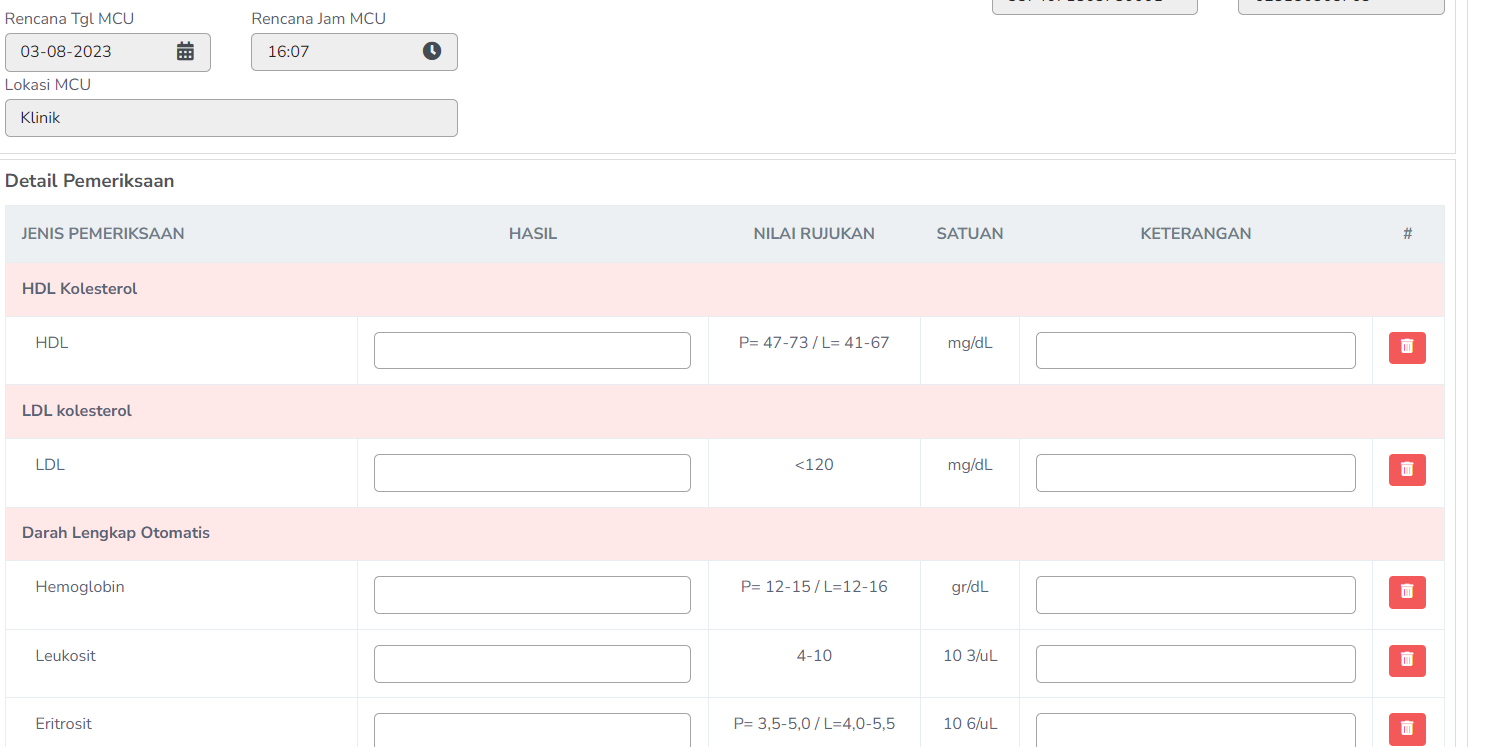This screenshot has height=747, width=1488.
Task: Select the Hemoglobin Keterangan field
Action: tap(1195, 595)
